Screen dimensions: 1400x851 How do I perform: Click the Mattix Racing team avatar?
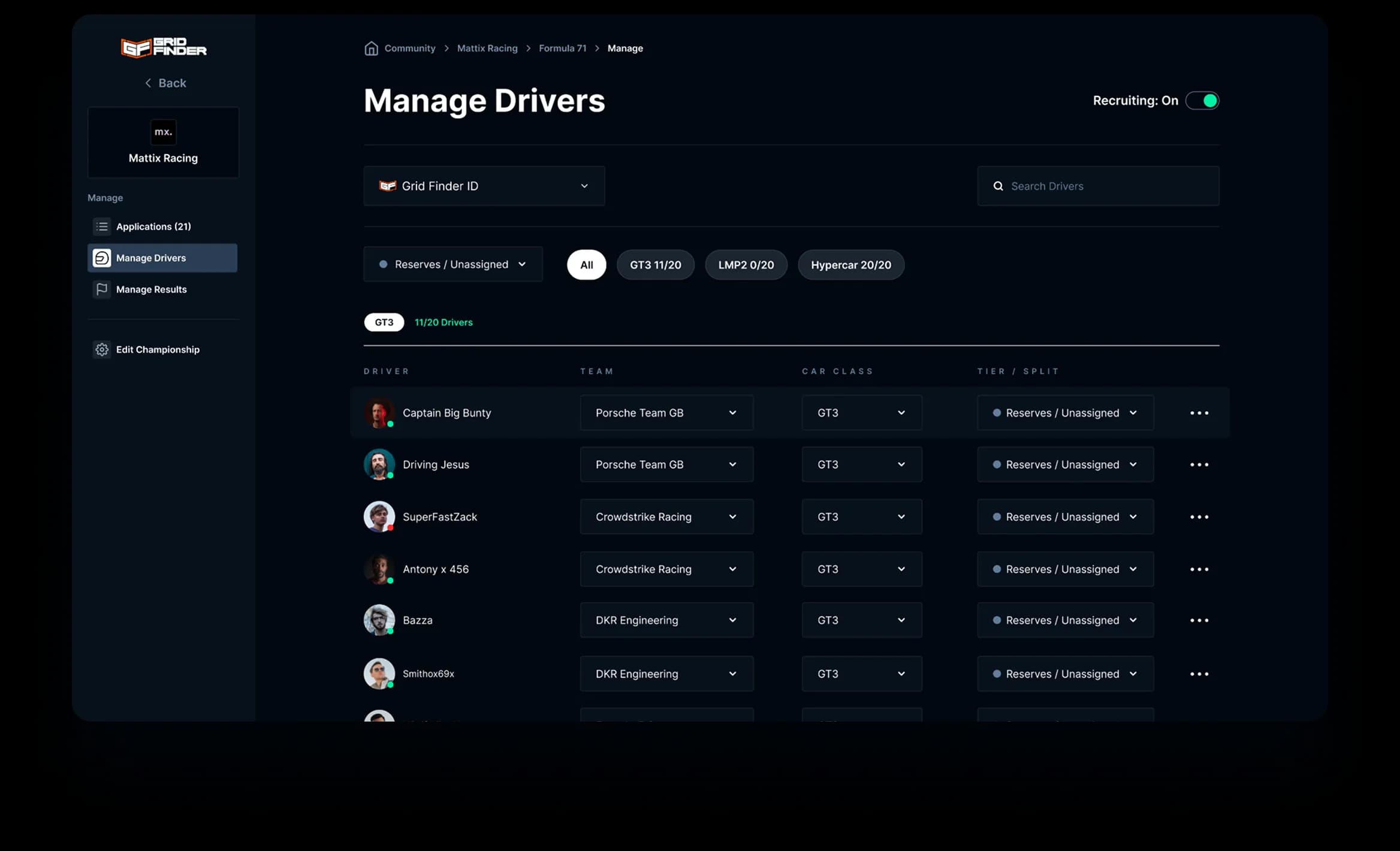163,132
